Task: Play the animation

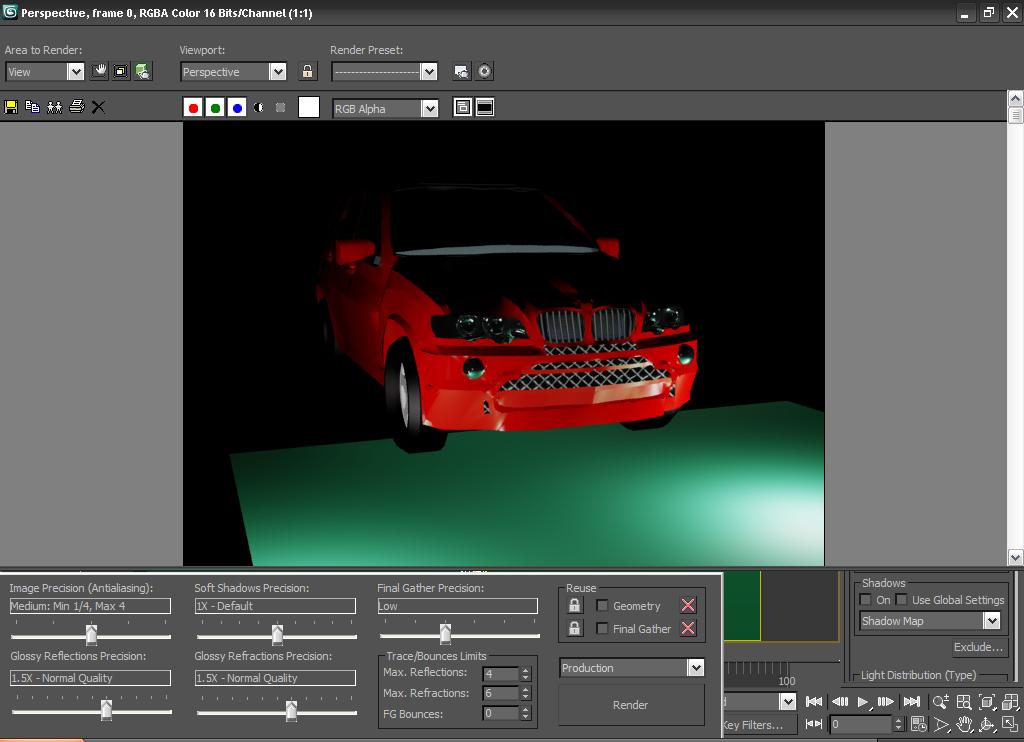Action: (x=863, y=702)
